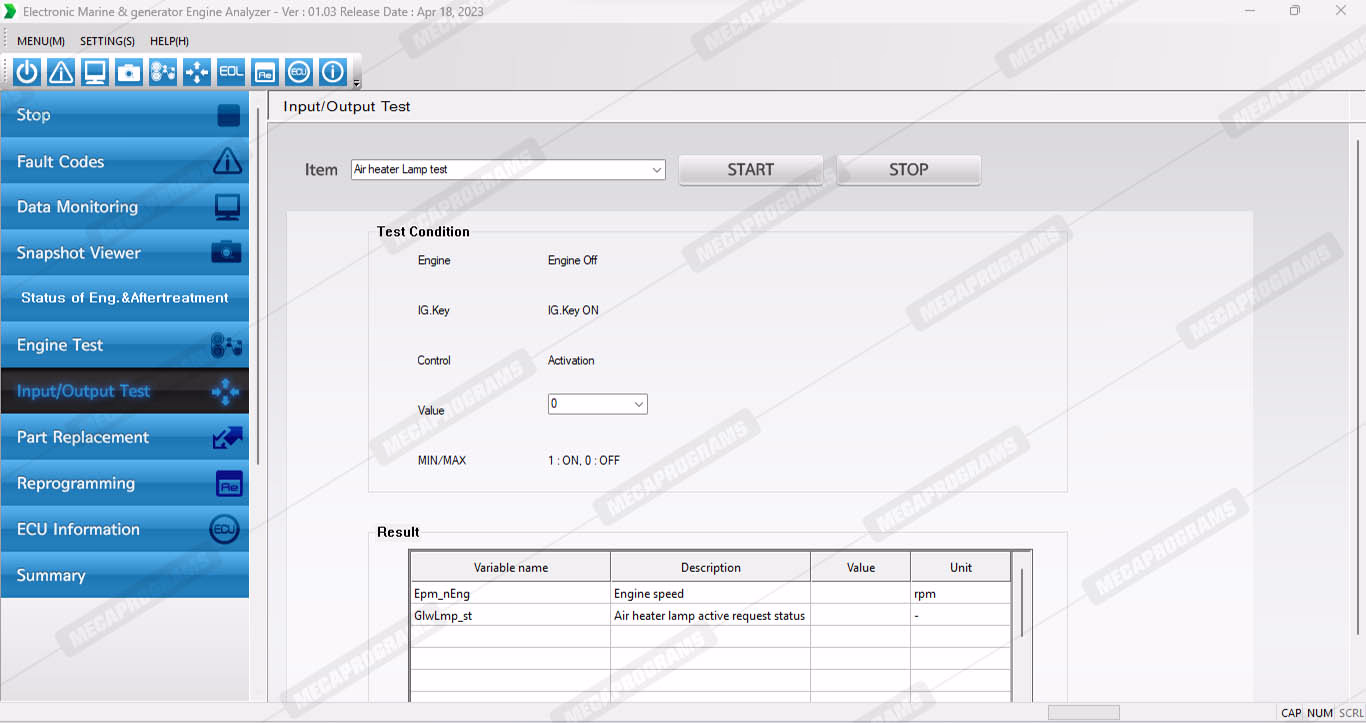The height and width of the screenshot is (723, 1366).
Task: Go to Part Replacement in sidebar
Action: pos(125,437)
